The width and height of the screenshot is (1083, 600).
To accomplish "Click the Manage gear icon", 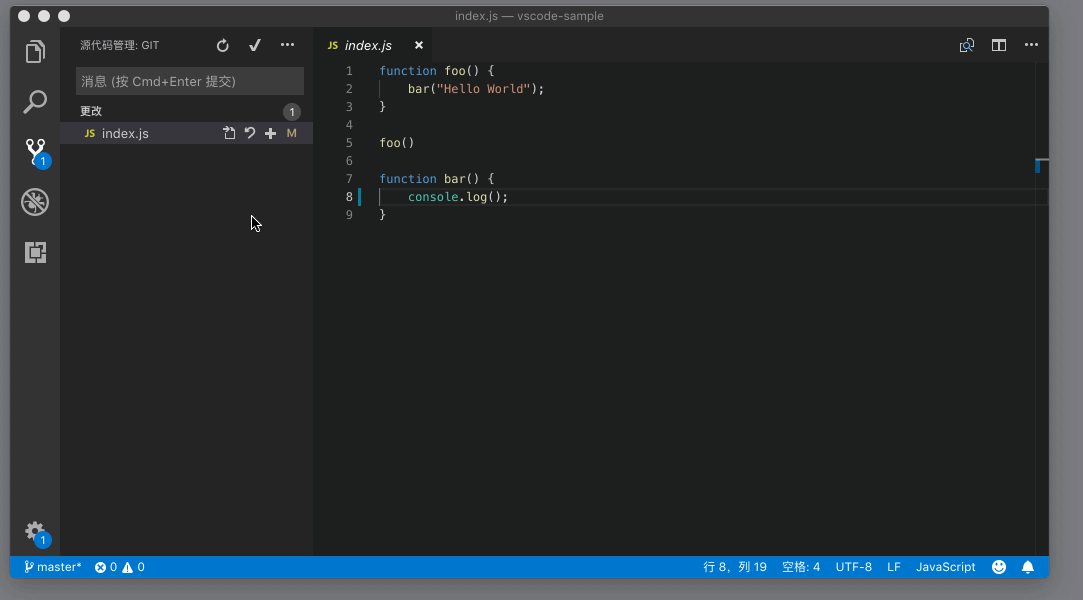I will pyautogui.click(x=35, y=531).
